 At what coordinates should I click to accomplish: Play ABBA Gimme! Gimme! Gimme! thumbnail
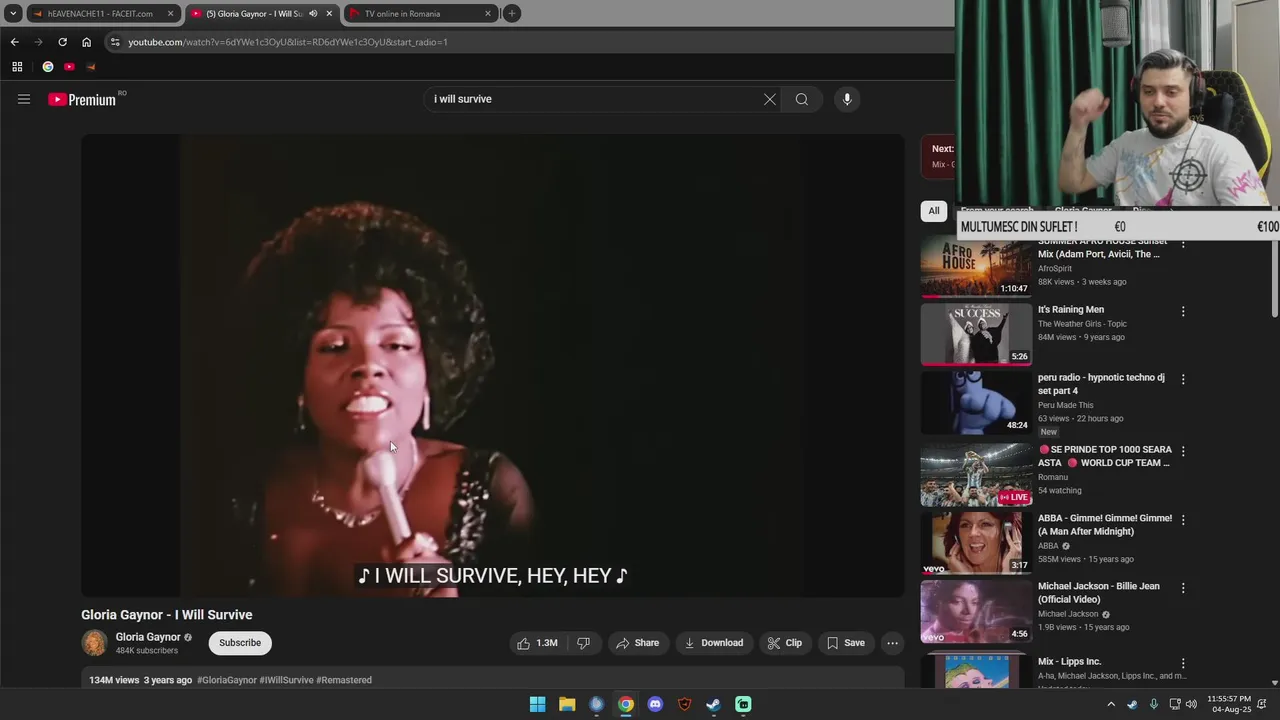[x=976, y=543]
